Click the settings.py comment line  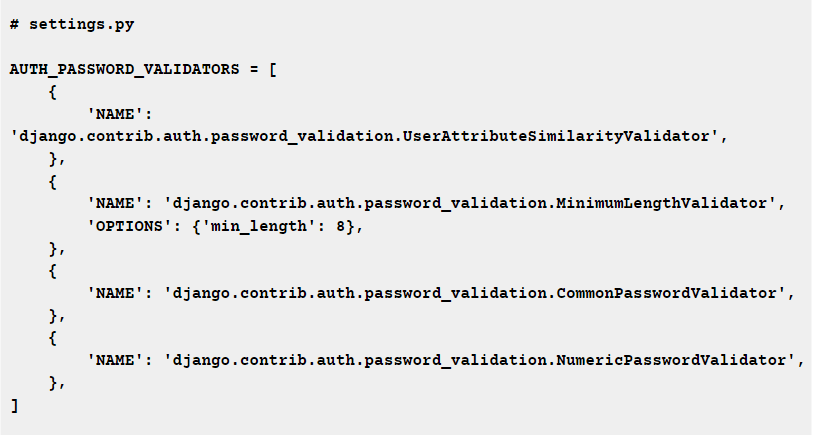[x=72, y=24]
